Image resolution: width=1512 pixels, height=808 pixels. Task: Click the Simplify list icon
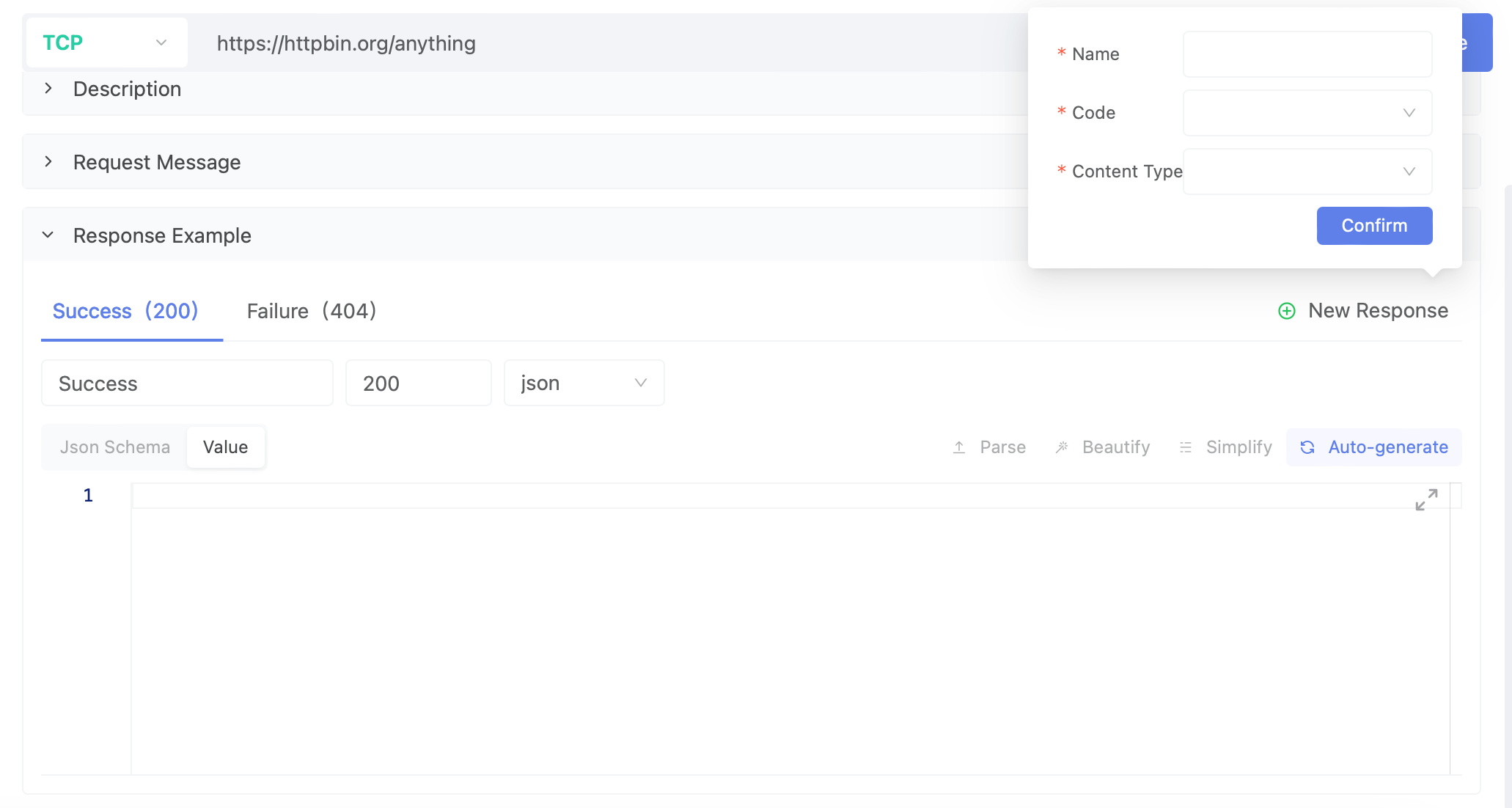[1186, 447]
